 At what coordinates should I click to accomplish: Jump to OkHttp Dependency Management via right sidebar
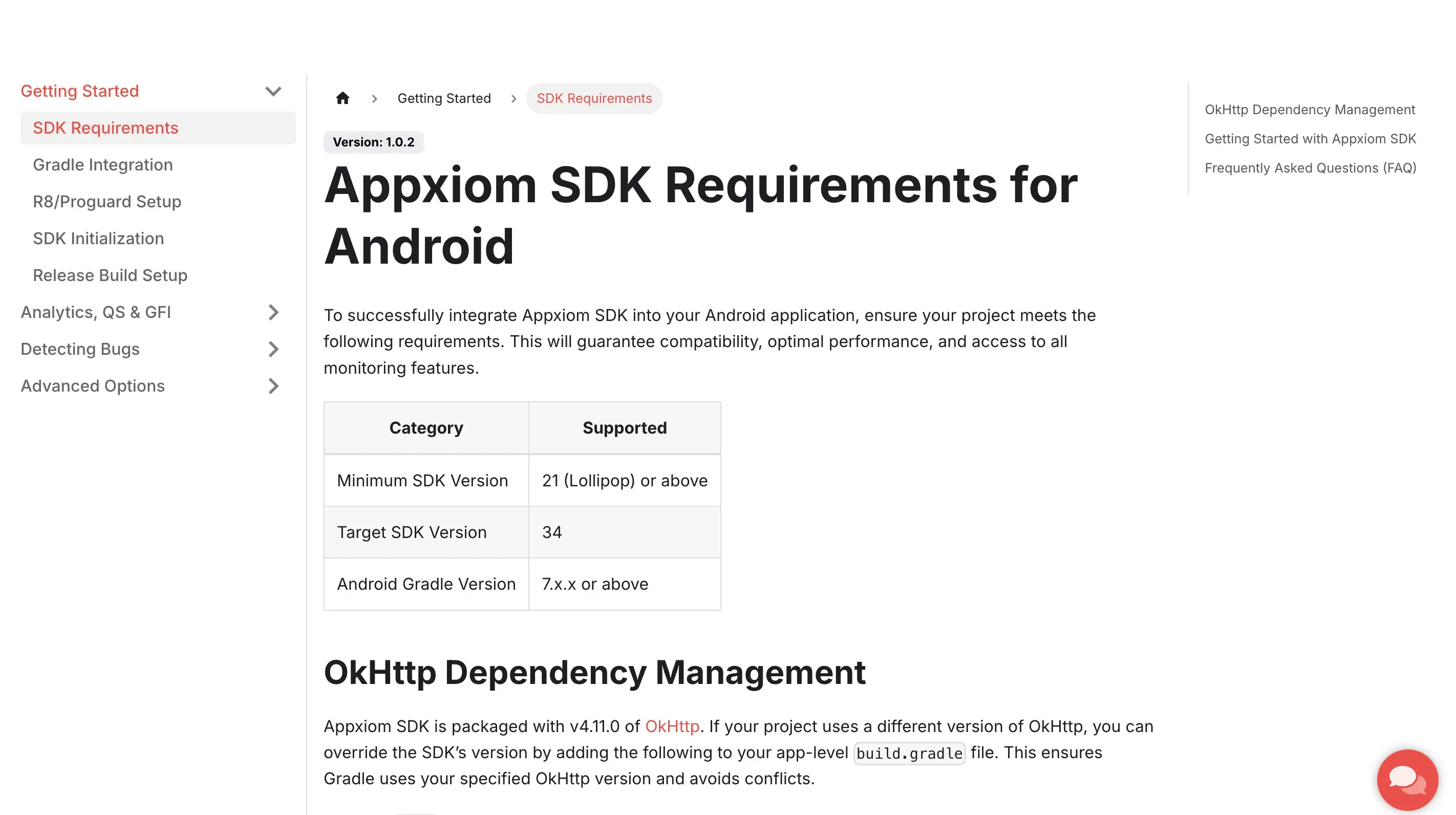pyautogui.click(x=1310, y=109)
